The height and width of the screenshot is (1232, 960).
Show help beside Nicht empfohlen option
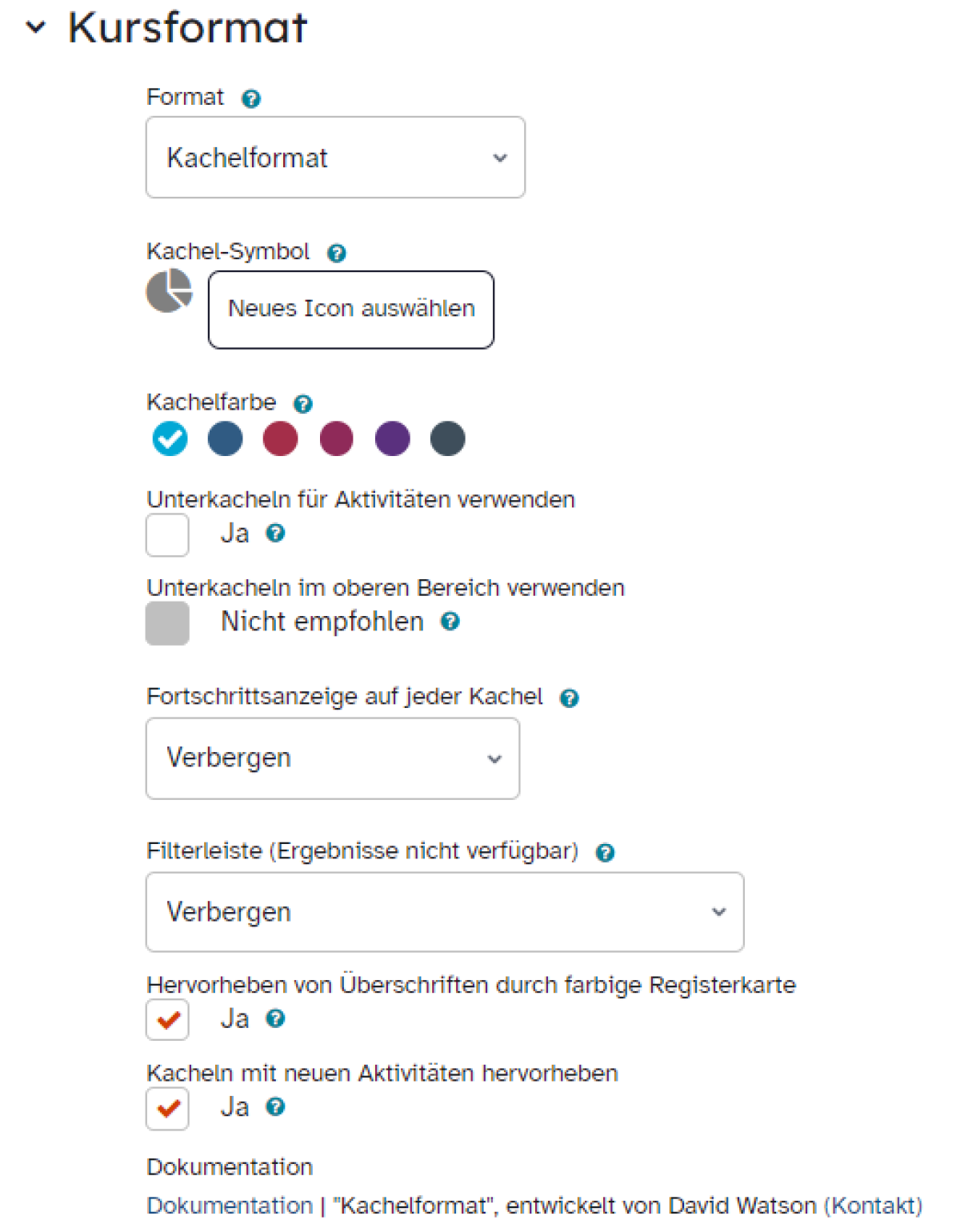pyautogui.click(x=450, y=621)
